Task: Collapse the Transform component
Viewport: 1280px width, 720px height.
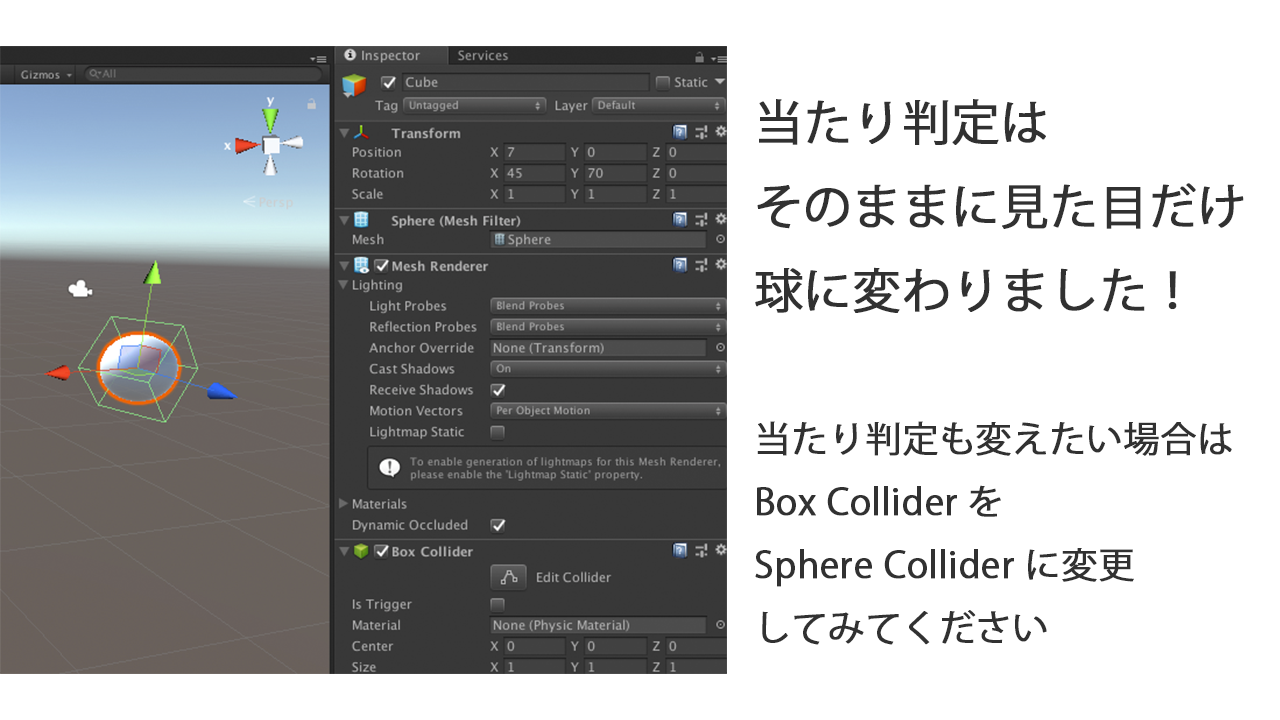Action: [345, 133]
